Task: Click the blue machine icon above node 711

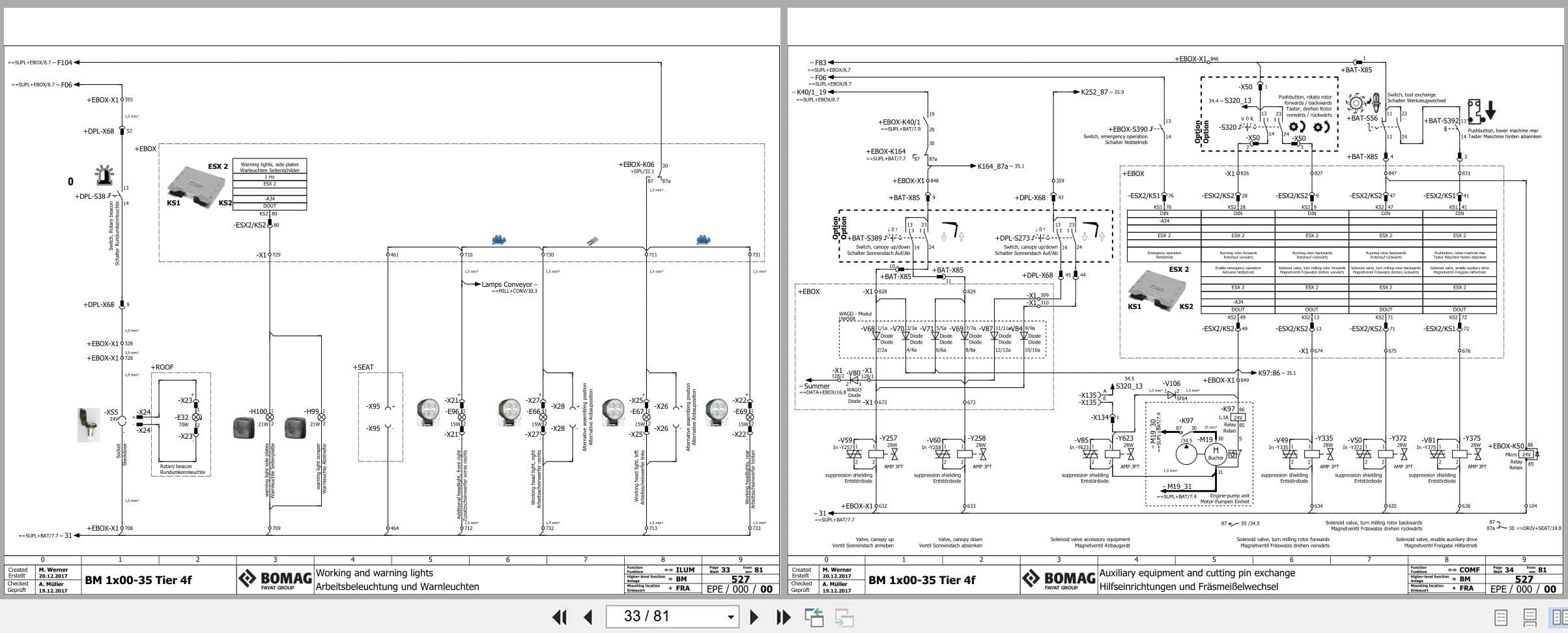Action: tap(703, 240)
